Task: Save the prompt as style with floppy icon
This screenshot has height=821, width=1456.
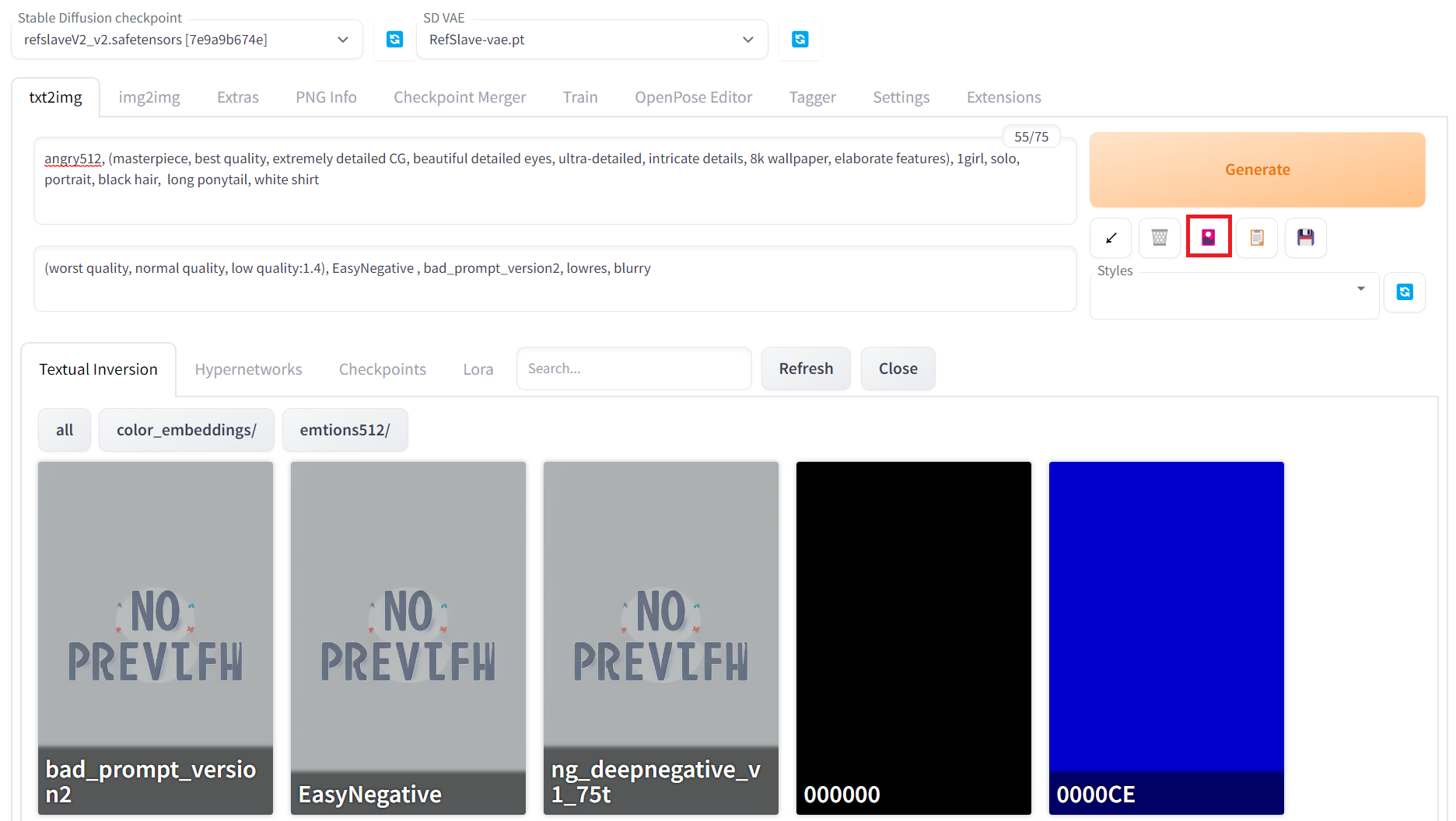Action: pyautogui.click(x=1306, y=237)
